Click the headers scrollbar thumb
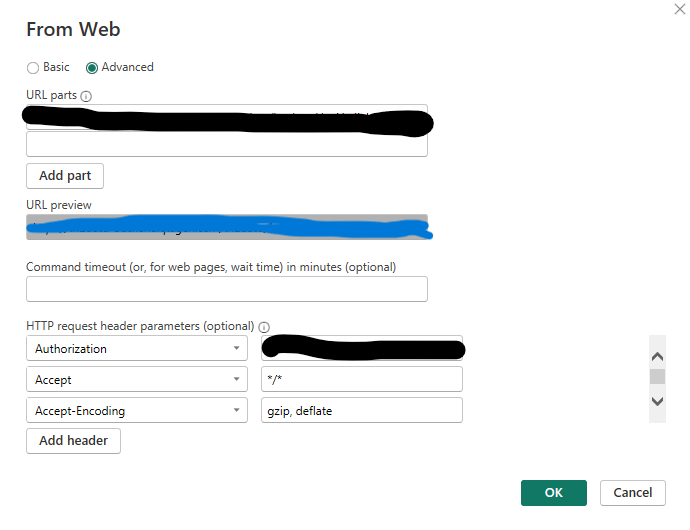This screenshot has width=690, height=530. point(657,377)
